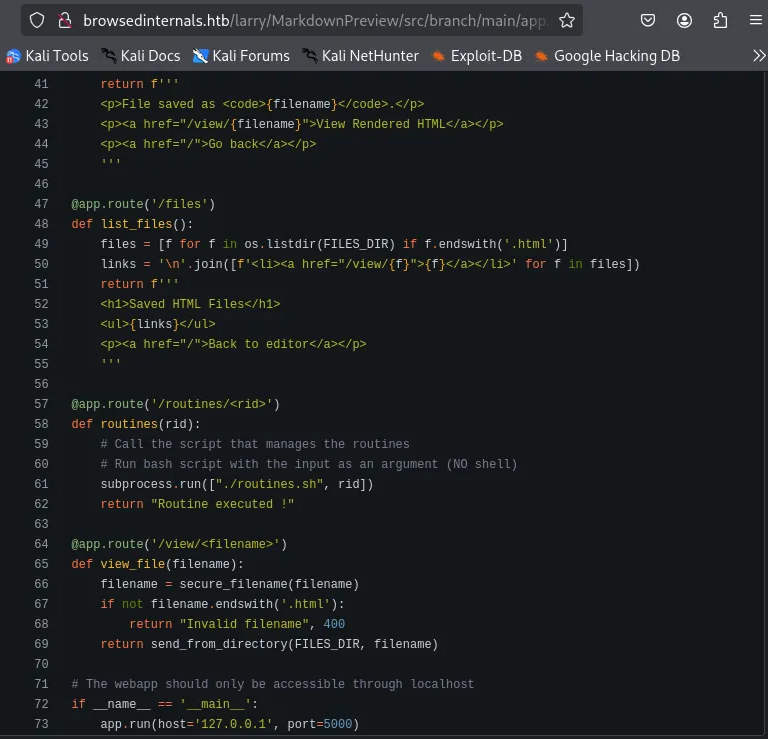Open the Firefox hamburger application menu
Viewport: 768px width, 739px height.
click(755, 20)
